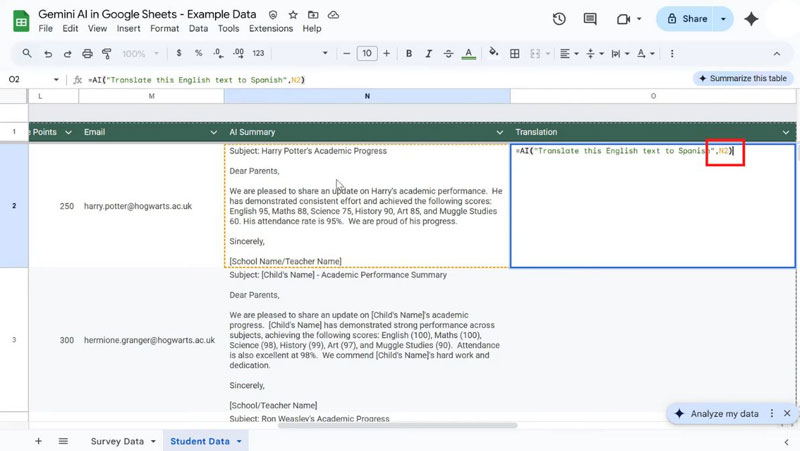Toggle italic formatting

pos(429,54)
